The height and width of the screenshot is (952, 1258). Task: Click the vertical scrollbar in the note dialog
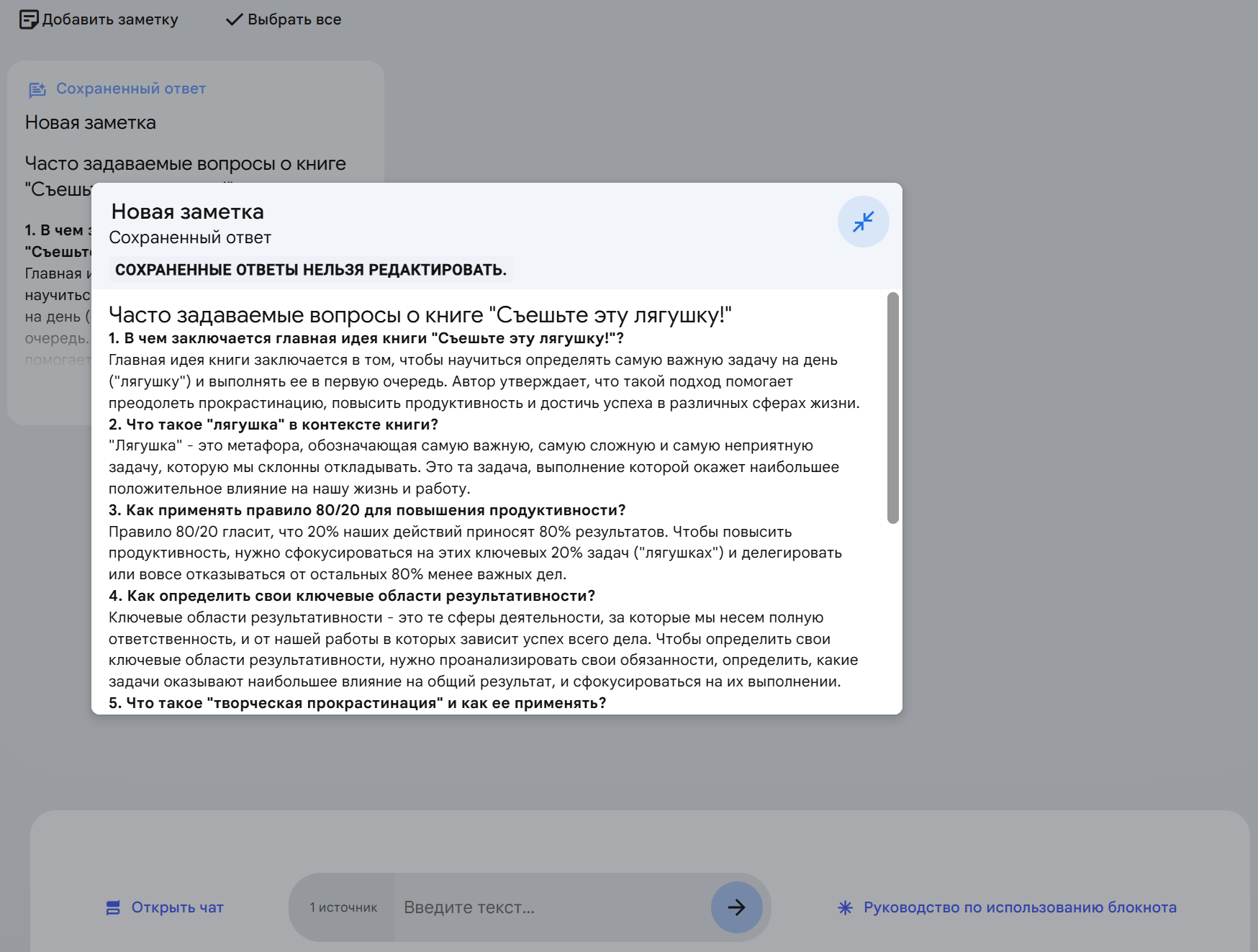[x=893, y=408]
